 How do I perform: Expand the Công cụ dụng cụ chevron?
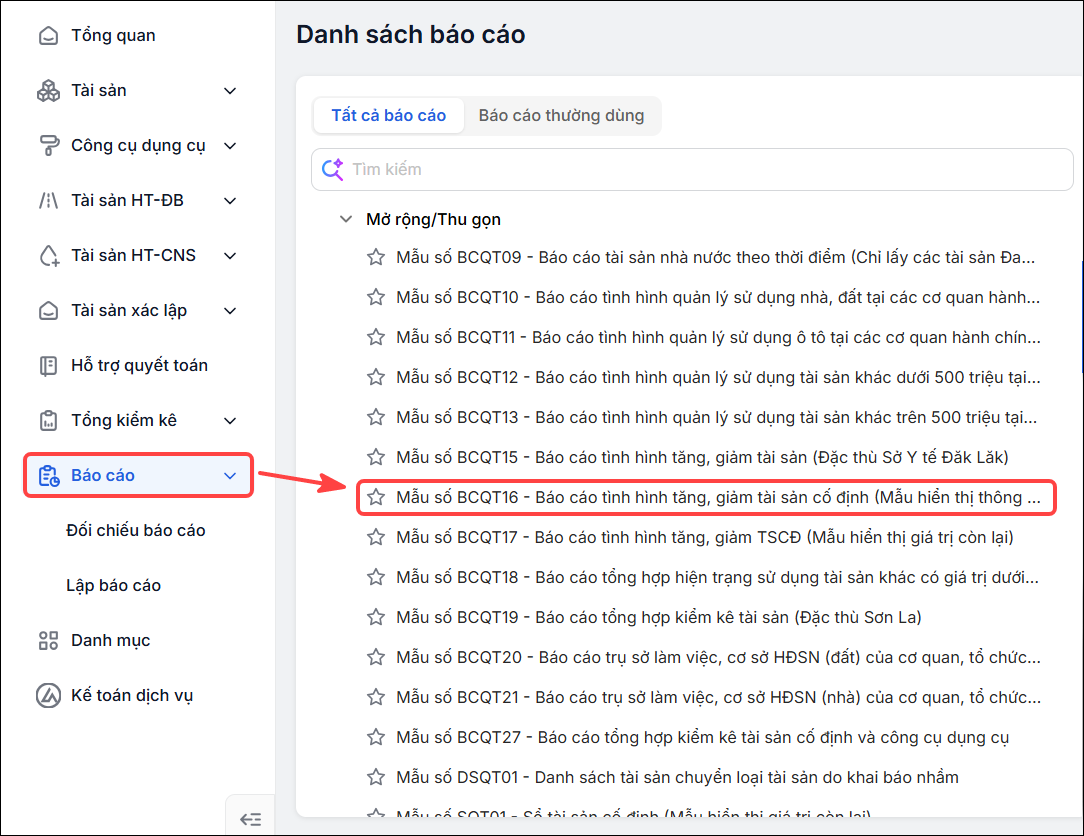point(230,146)
